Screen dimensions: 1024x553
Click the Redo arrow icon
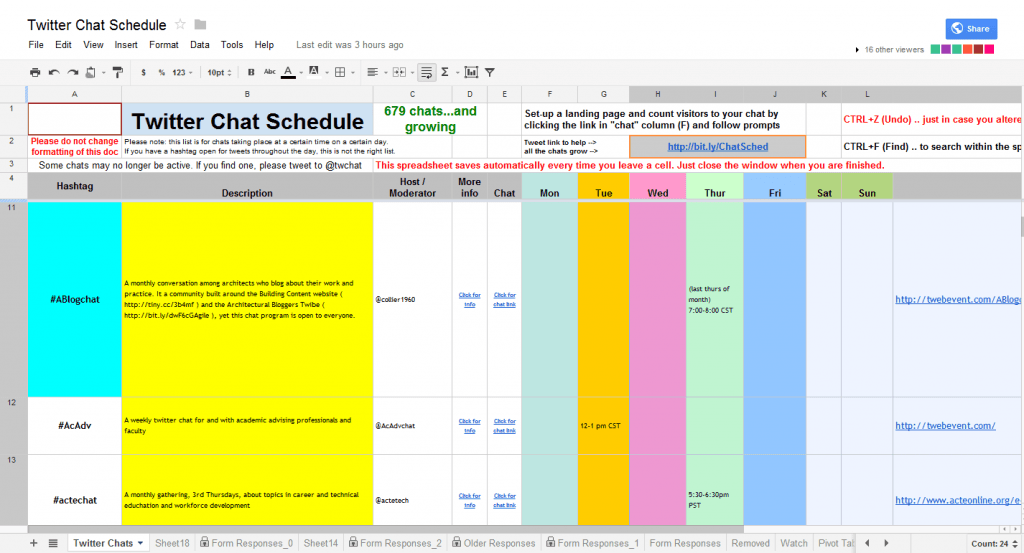tap(72, 72)
